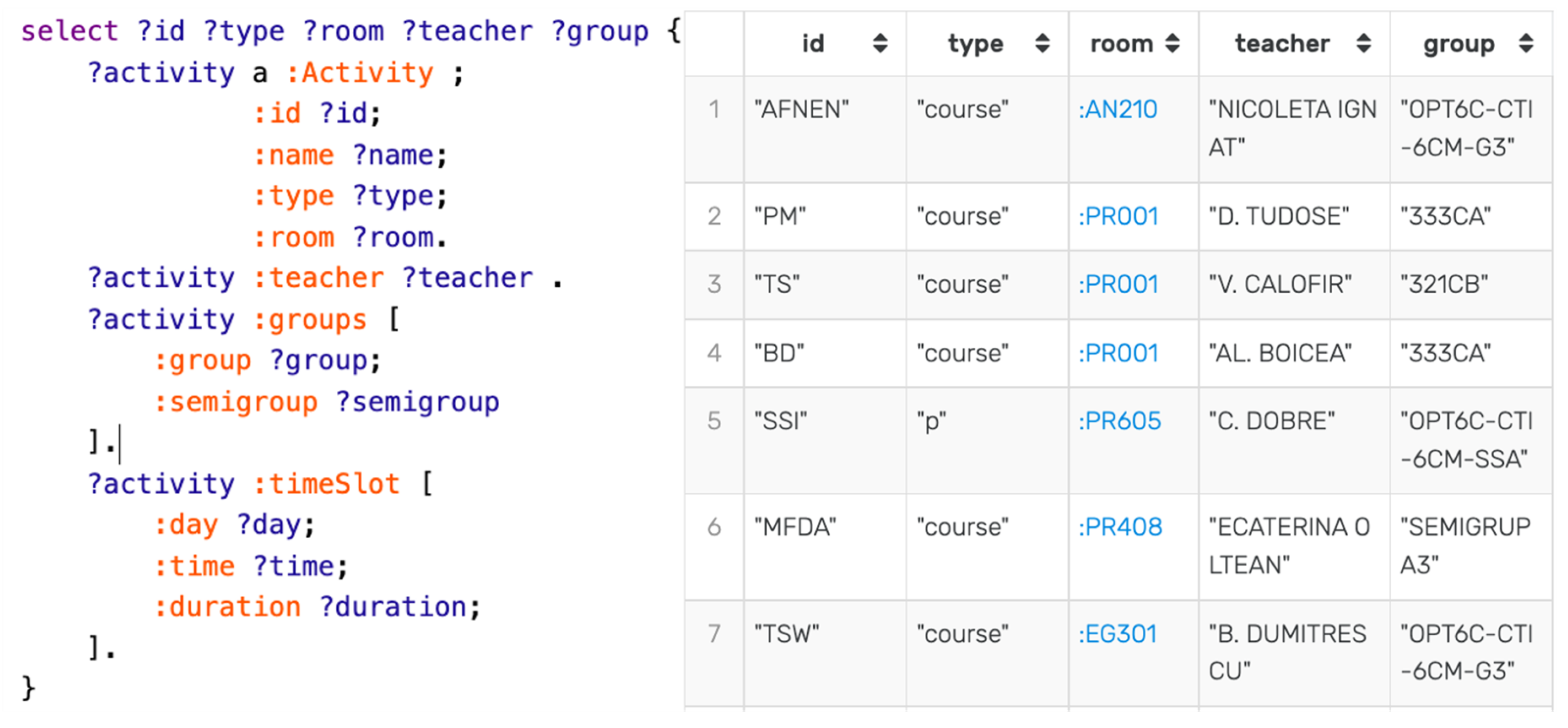Click the sort arrows icon on type column
Viewport: 1568px width, 728px height.
pyautogui.click(x=1042, y=43)
